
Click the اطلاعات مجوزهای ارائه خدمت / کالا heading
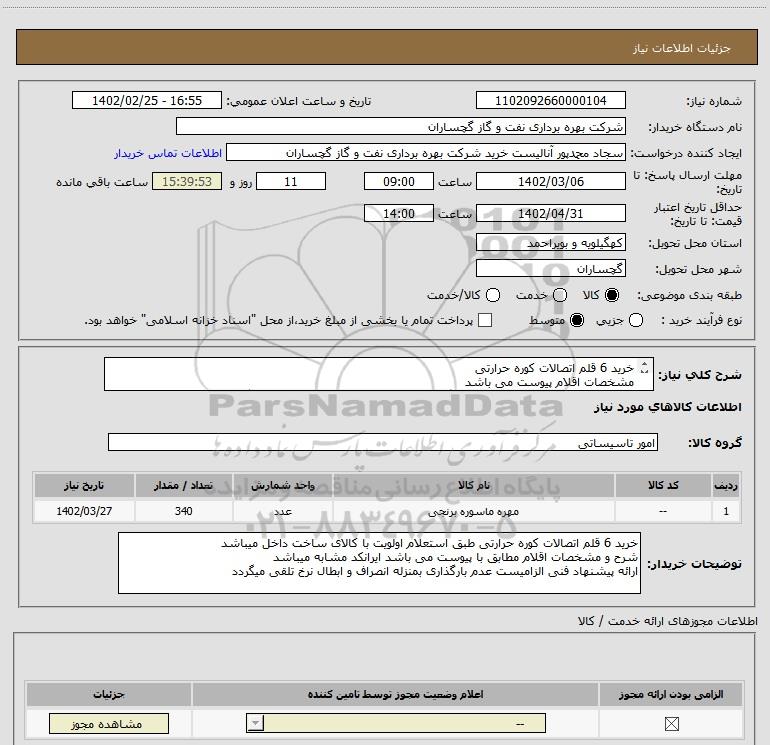[667, 621]
